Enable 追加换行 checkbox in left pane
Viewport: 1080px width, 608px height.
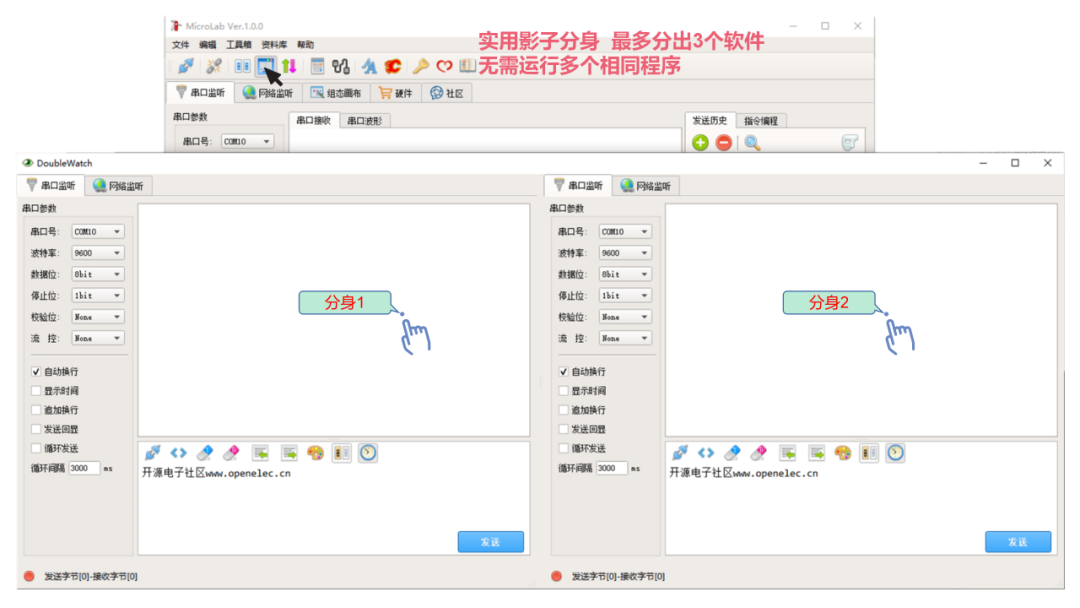pyautogui.click(x=36, y=410)
